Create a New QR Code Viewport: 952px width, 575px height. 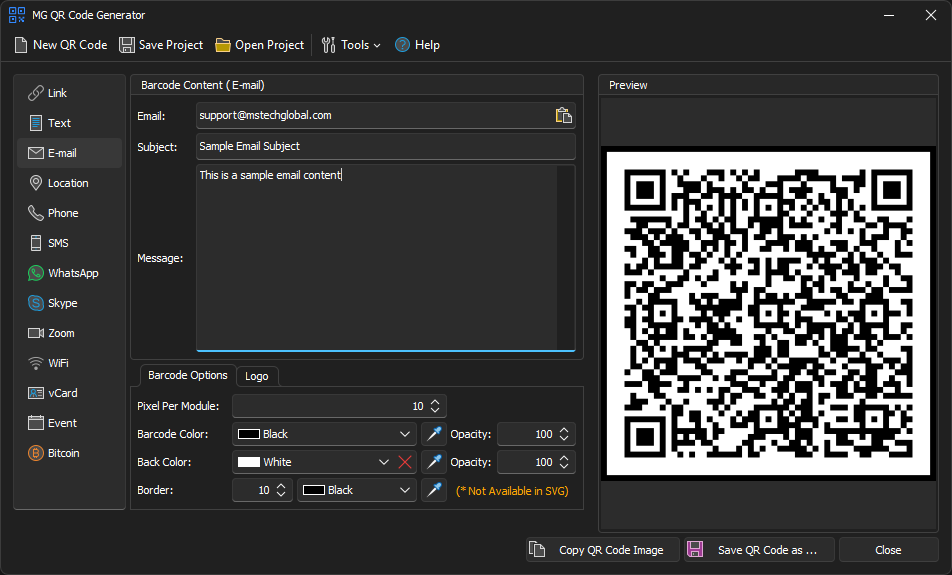(61, 45)
